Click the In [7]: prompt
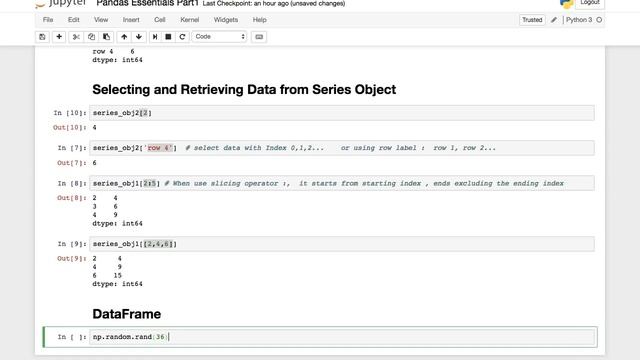Image resolution: width=640 pixels, height=360 pixels. [x=72, y=148]
